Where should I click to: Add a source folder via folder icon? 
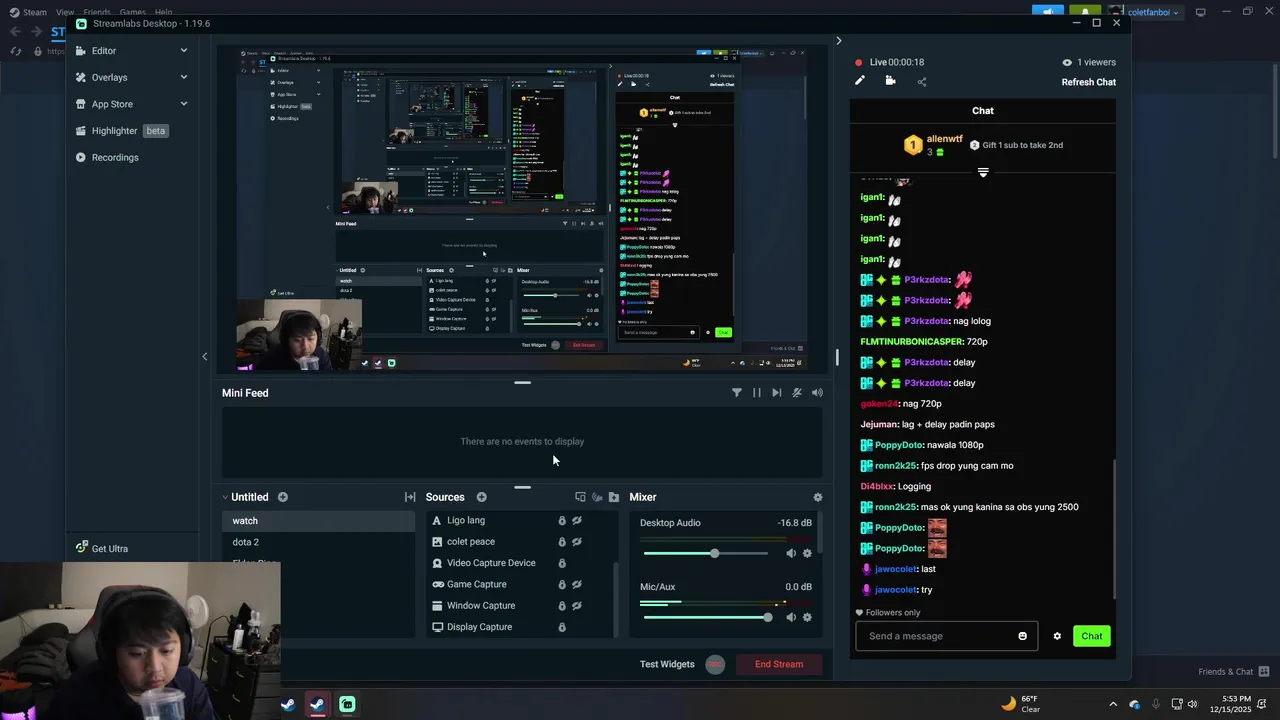click(x=614, y=497)
